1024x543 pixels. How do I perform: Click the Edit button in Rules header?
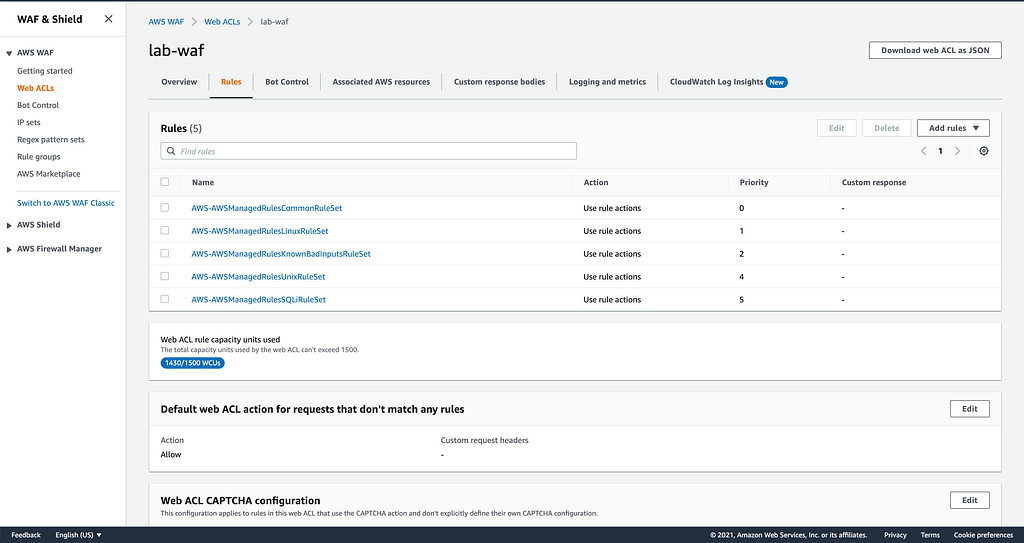(x=837, y=128)
